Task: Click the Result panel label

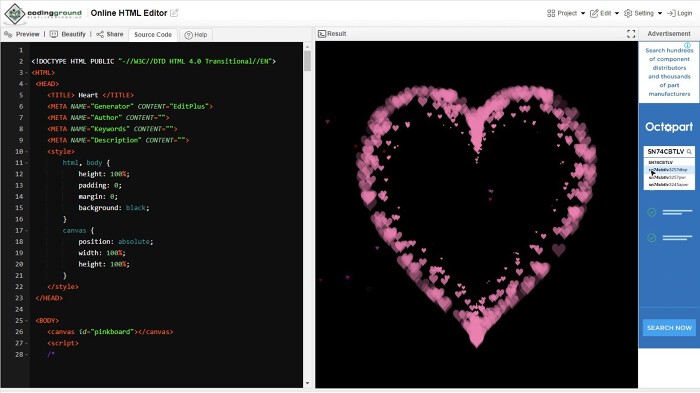Action: tap(332, 33)
